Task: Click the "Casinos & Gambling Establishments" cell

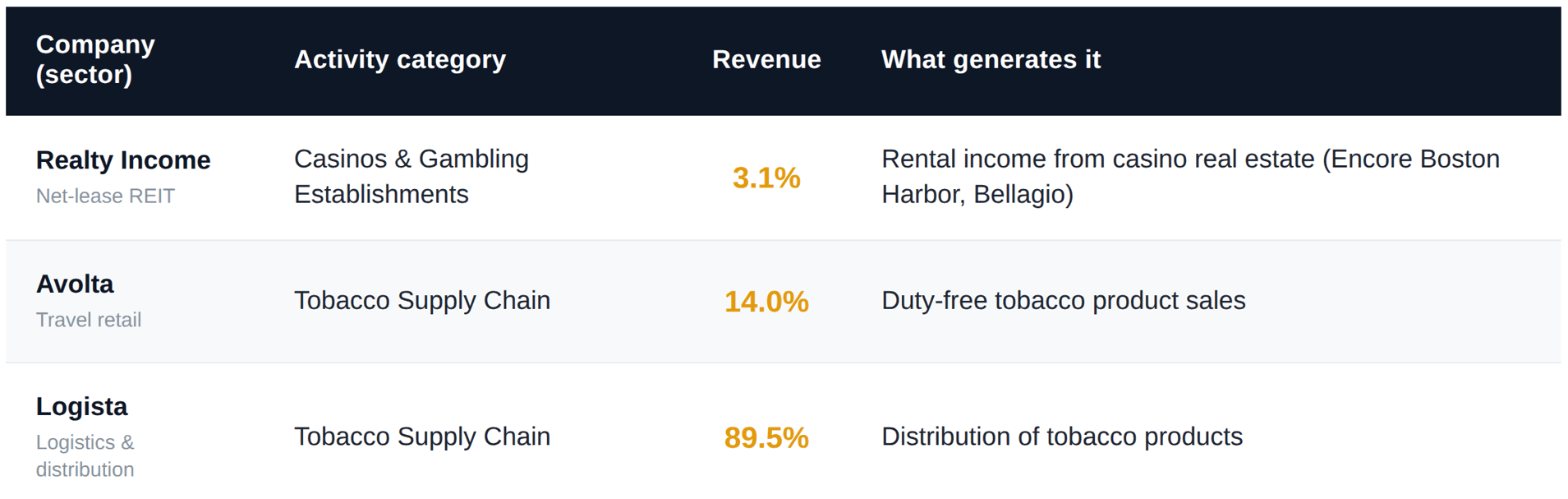Action: [412, 177]
